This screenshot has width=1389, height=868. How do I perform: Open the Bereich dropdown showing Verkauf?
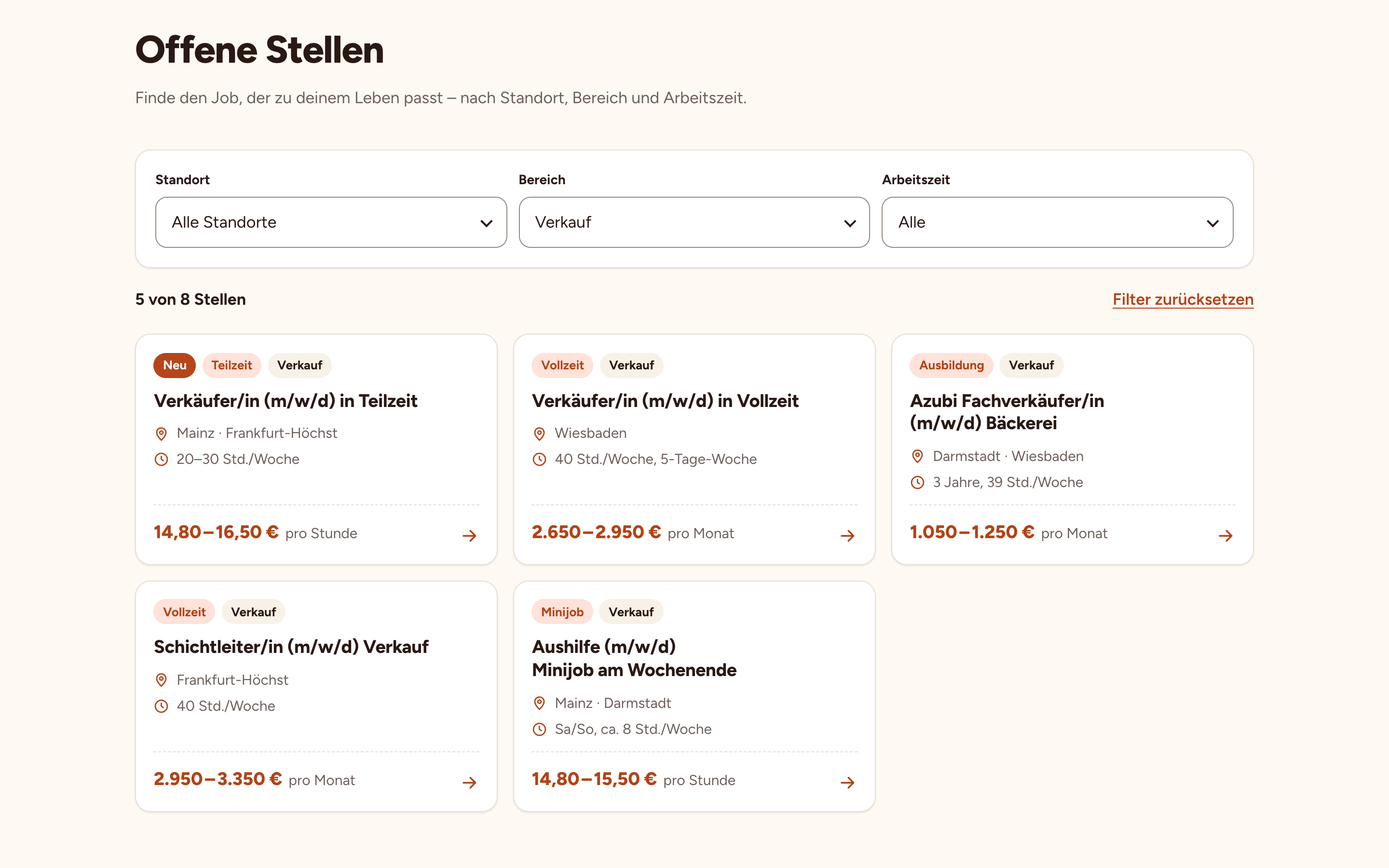click(694, 222)
